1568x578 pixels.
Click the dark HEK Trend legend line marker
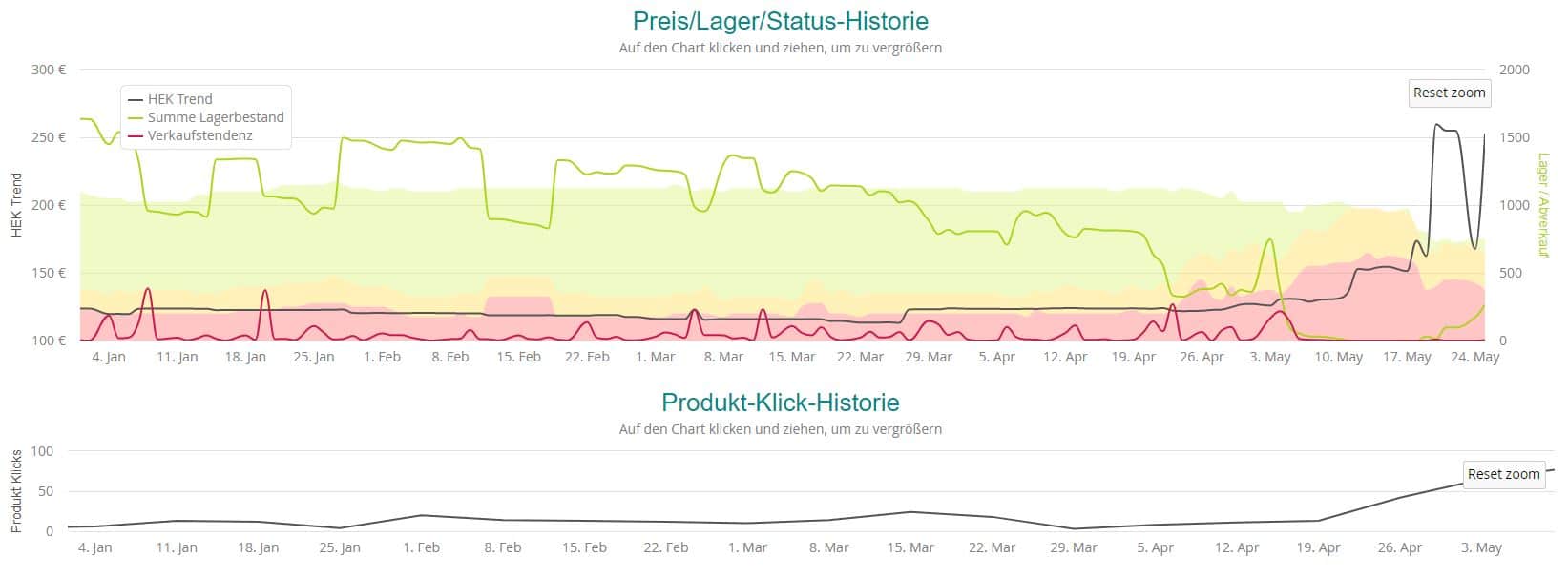(135, 99)
